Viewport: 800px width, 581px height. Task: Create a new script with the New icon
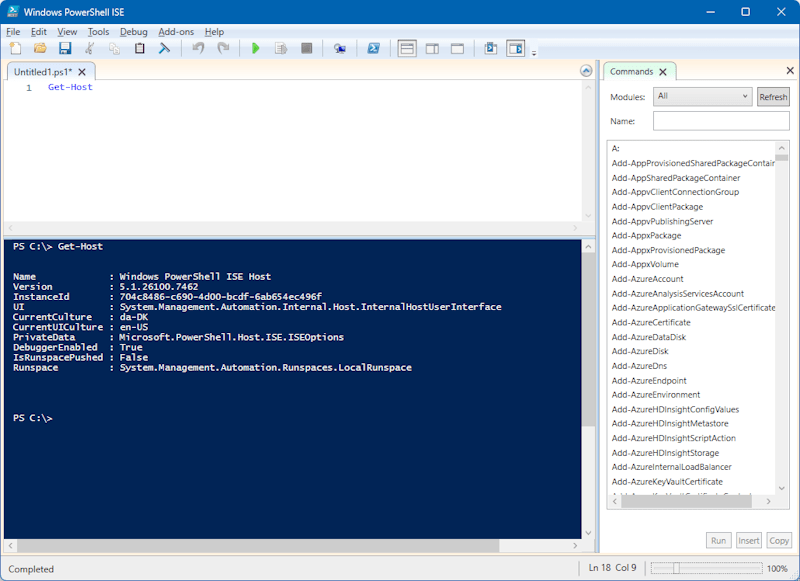pos(14,48)
